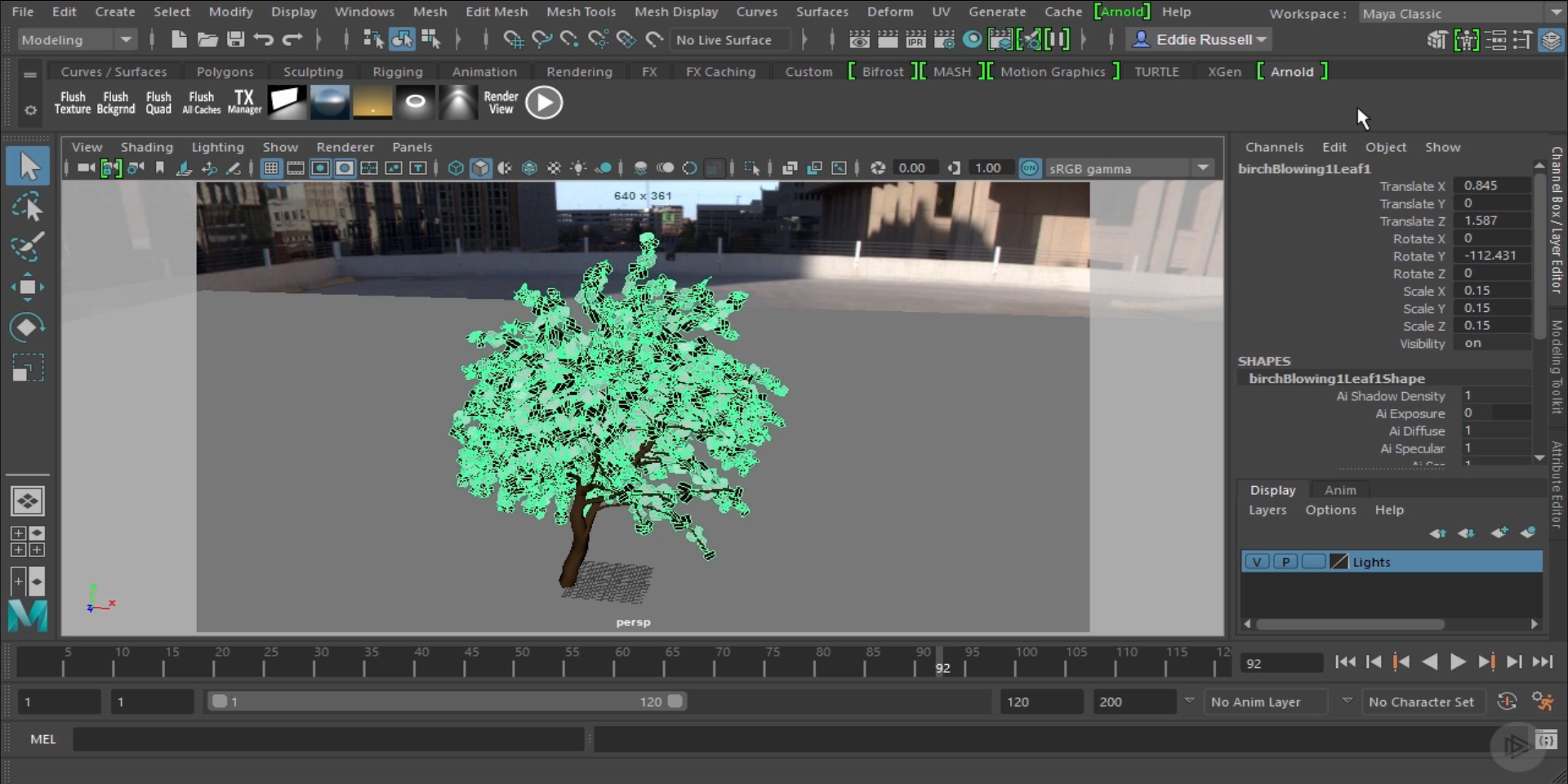Click the range slider end handle at 120
The height and width of the screenshot is (784, 1568).
675,702
